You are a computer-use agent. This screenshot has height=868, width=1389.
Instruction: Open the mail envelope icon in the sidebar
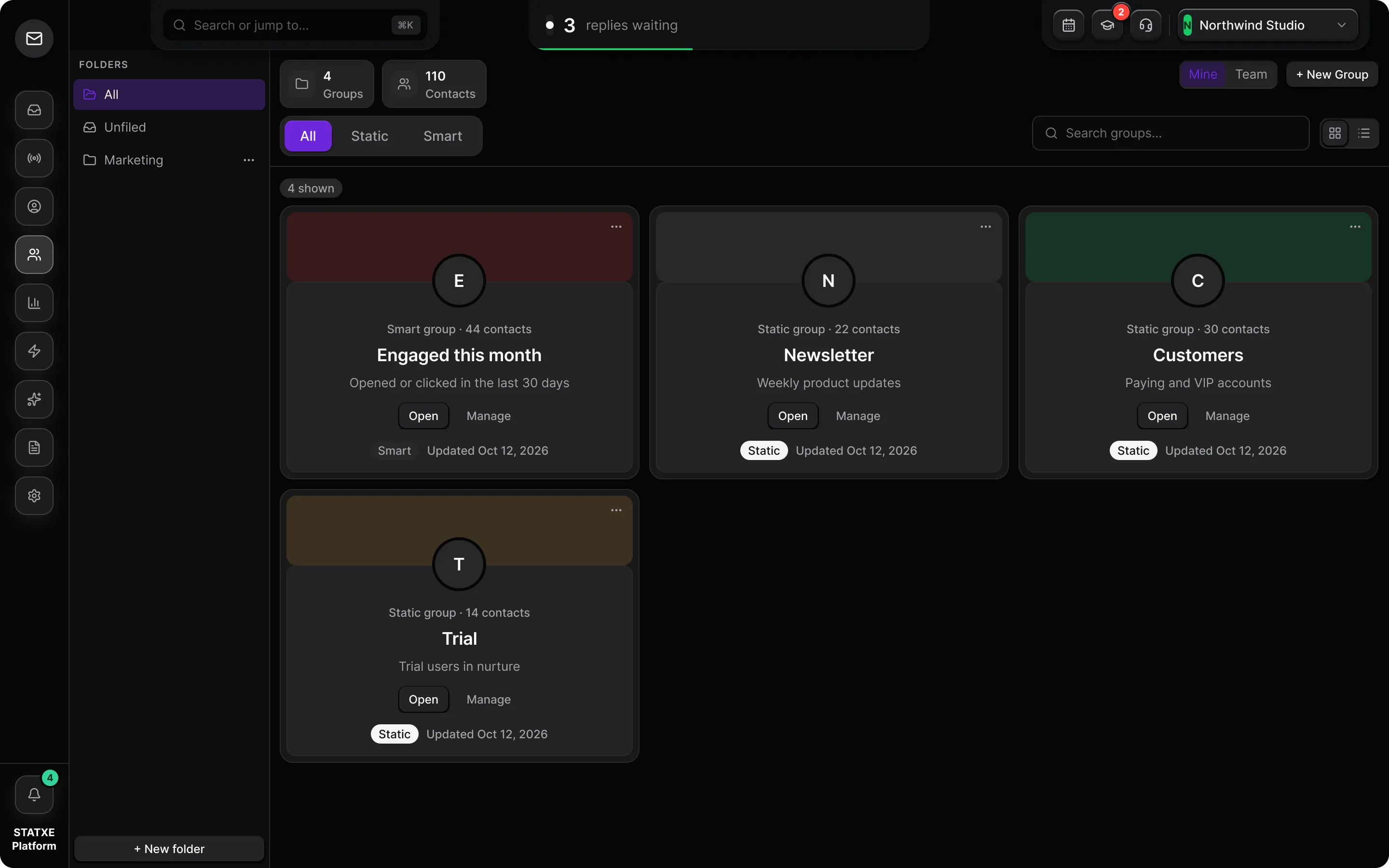coord(34,39)
